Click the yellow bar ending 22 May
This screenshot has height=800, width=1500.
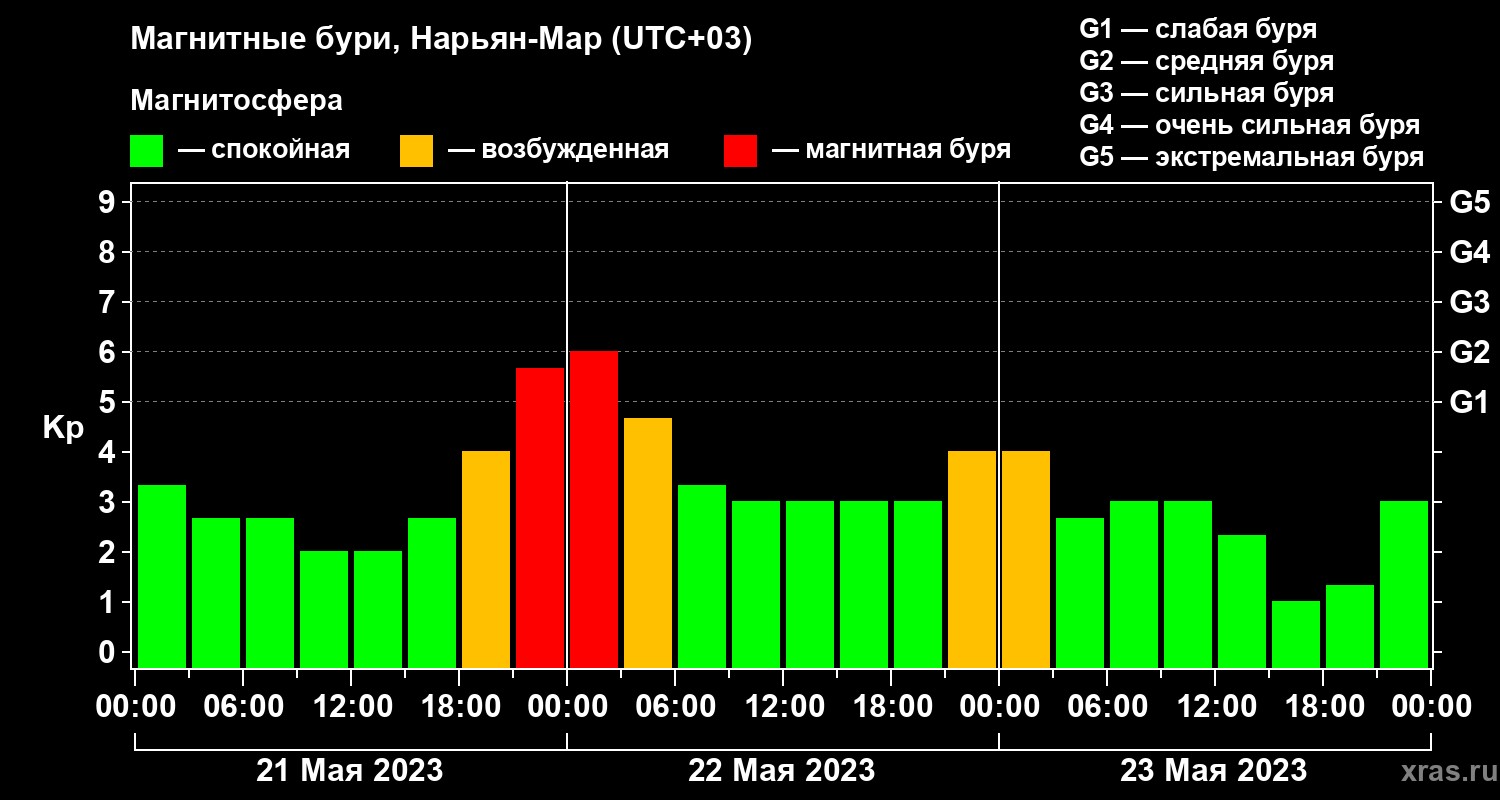click(x=972, y=559)
